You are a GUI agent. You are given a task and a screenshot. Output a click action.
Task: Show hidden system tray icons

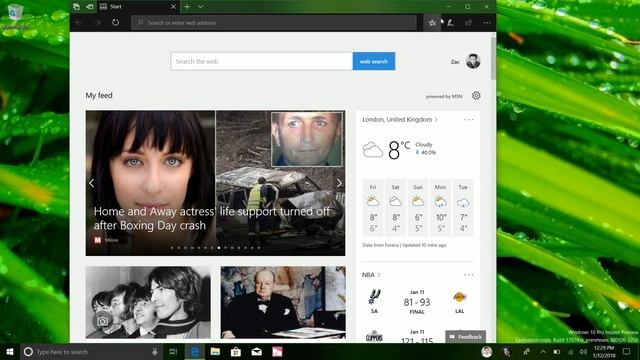[x=543, y=351]
